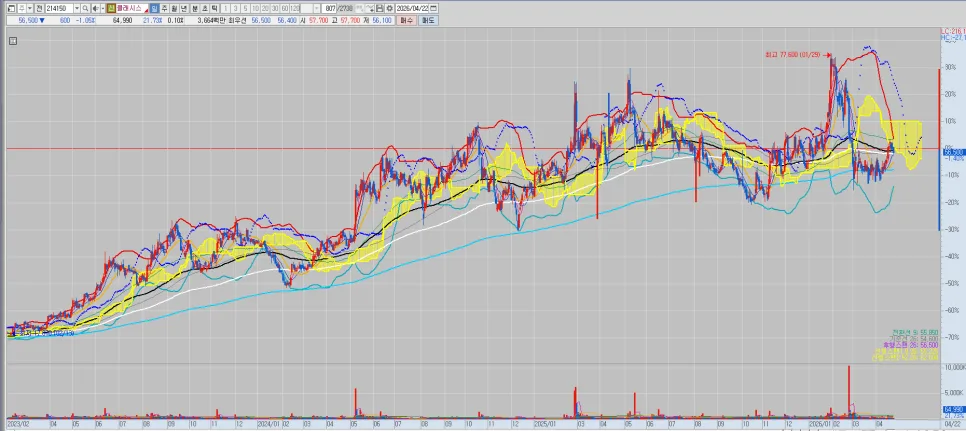Click the stock code field 214150
Viewport: 966px width, 431px height.
59,9
